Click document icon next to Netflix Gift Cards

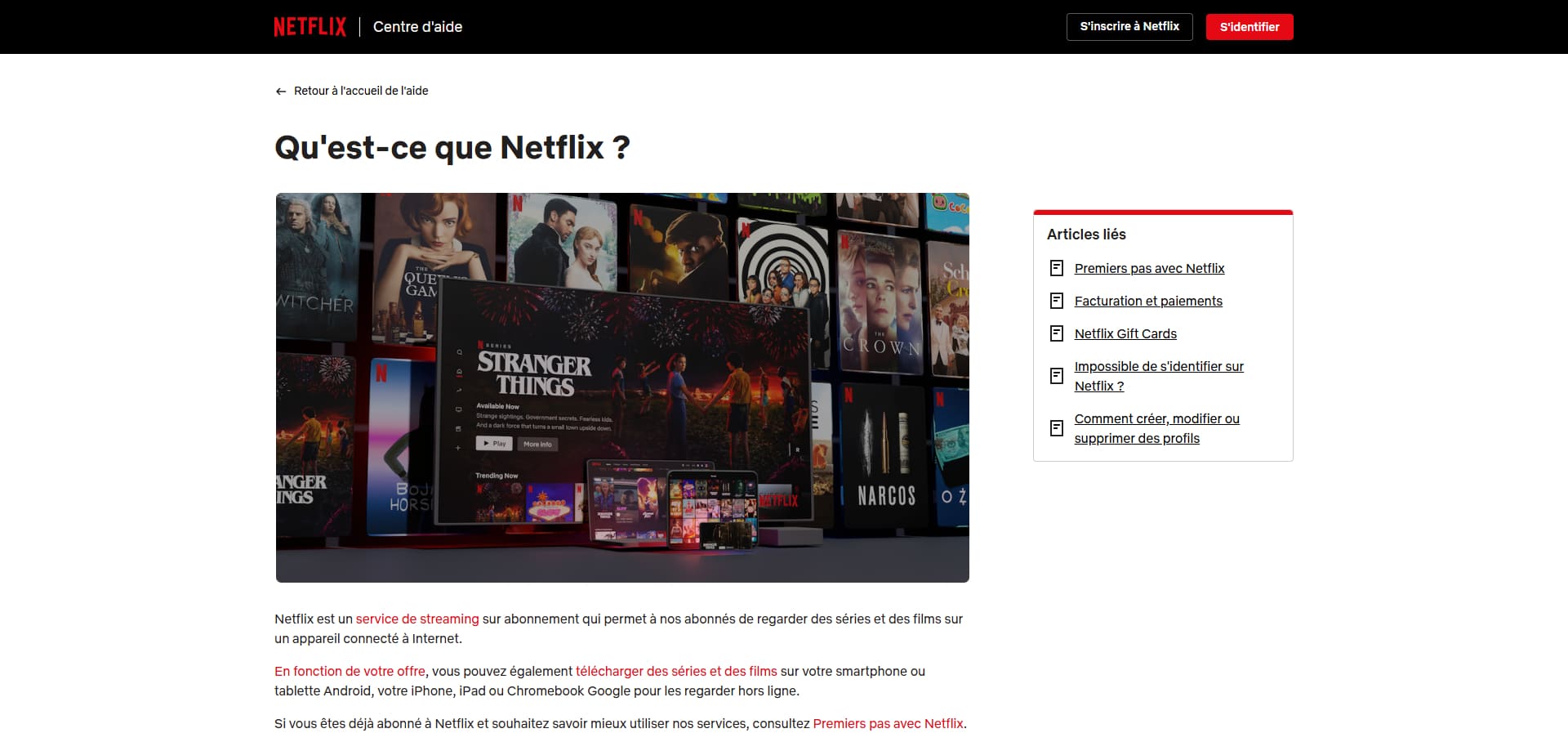[x=1056, y=333]
